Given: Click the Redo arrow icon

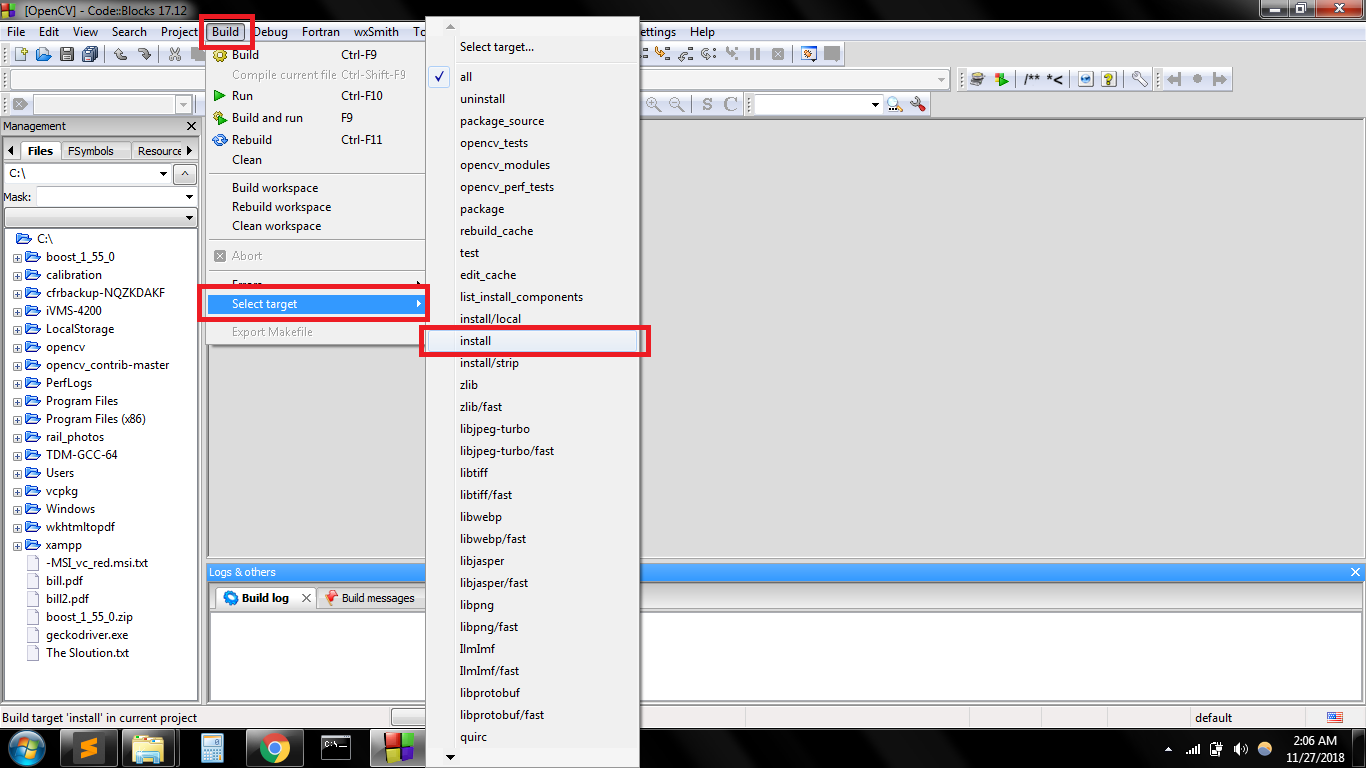Looking at the screenshot, I should coord(144,54).
